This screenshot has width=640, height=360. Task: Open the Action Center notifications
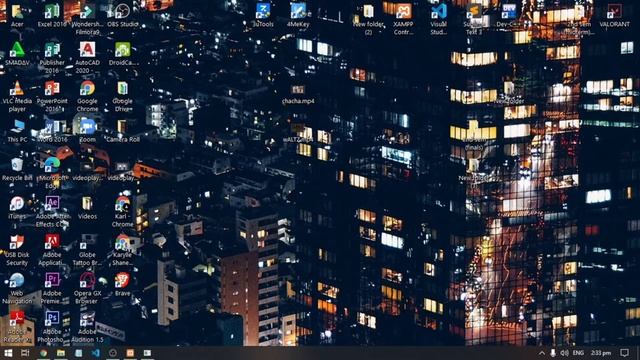624,353
